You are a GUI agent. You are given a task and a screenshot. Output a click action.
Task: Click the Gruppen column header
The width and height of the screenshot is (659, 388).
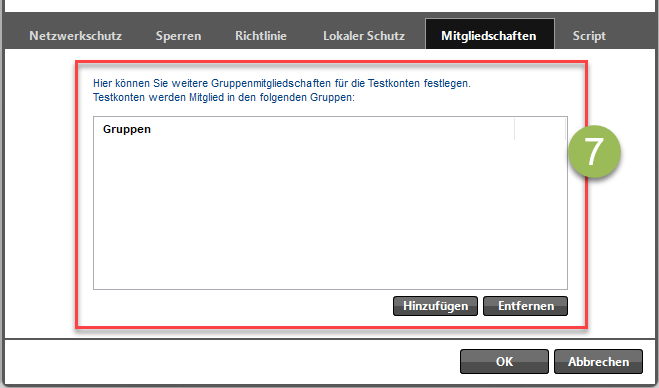[304, 129]
